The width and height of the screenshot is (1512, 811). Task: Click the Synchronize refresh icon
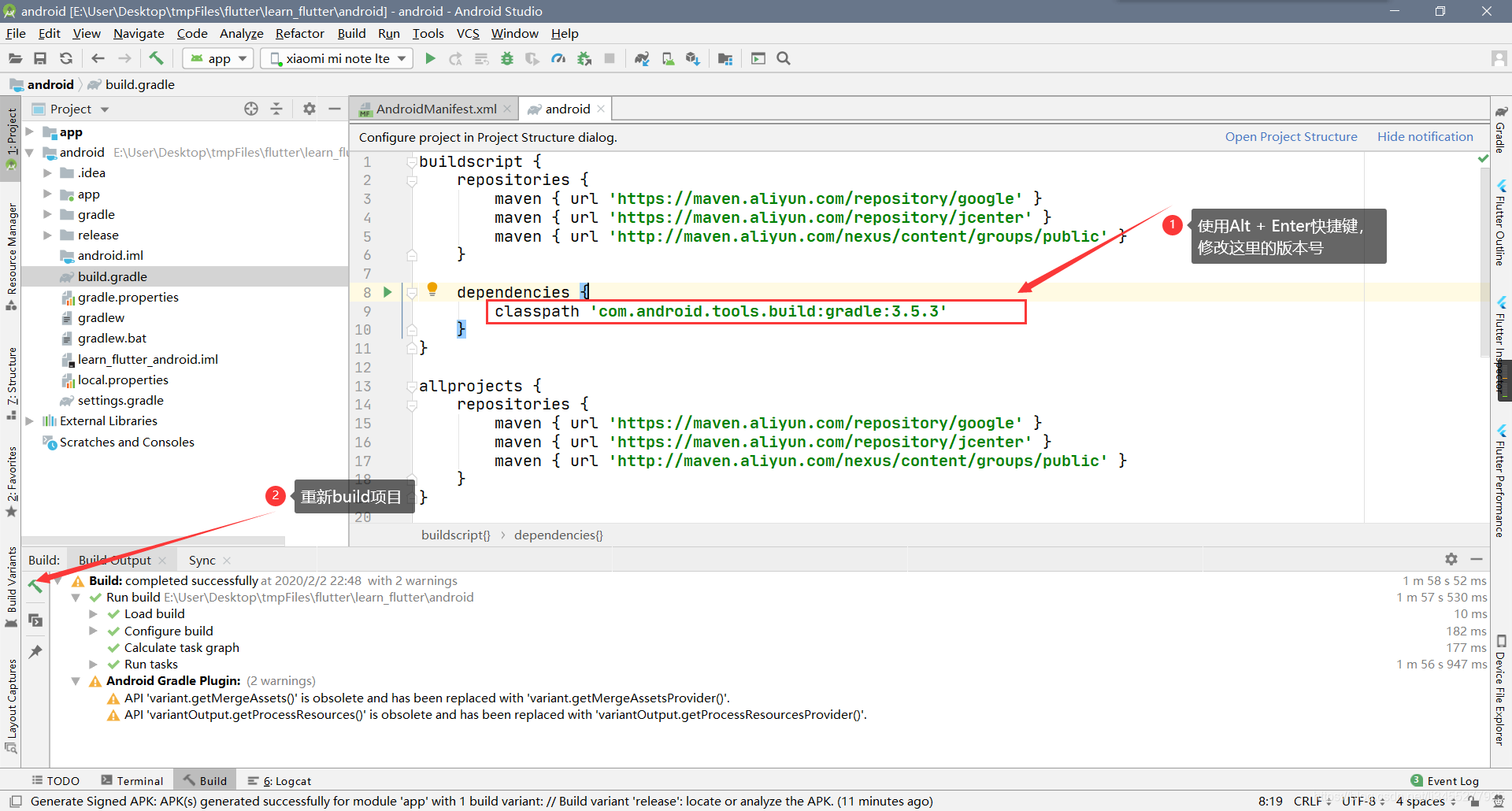[x=66, y=58]
